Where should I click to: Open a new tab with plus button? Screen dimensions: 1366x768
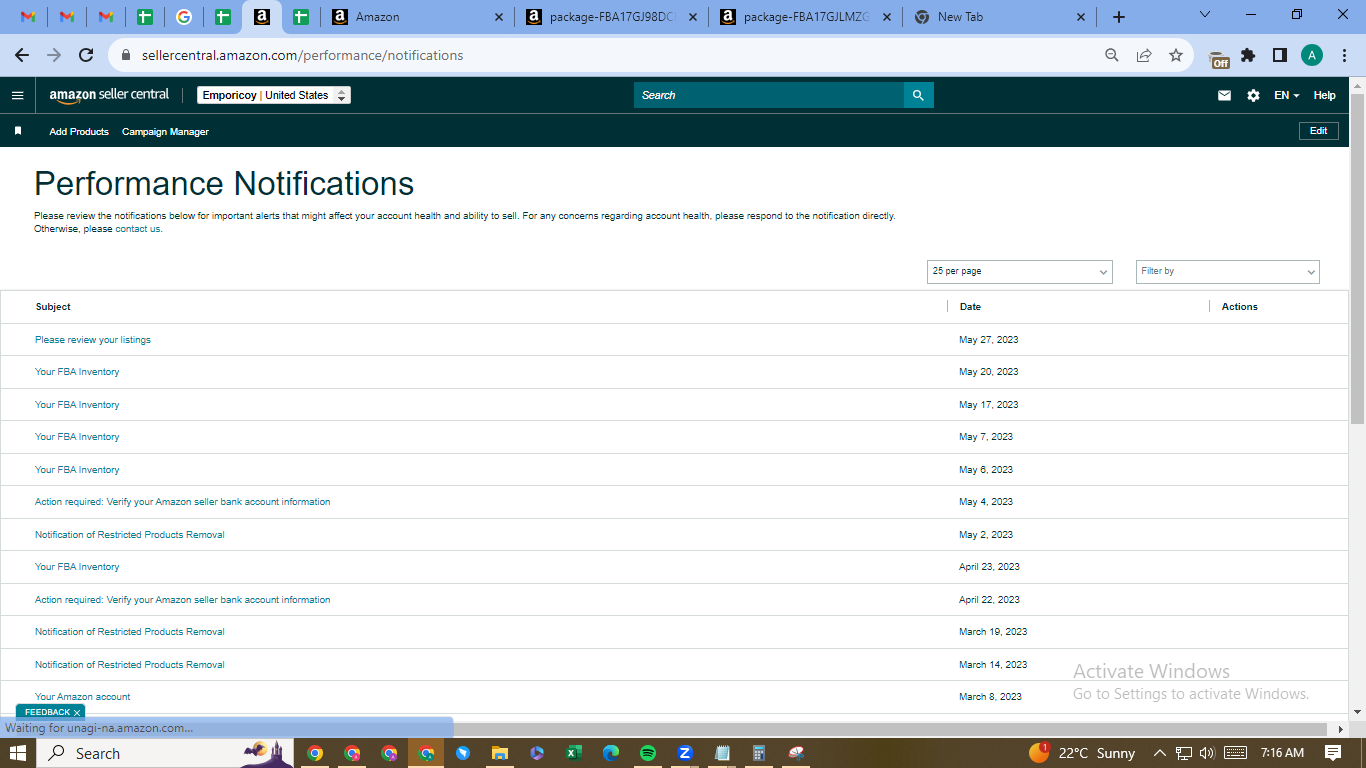(x=1119, y=17)
